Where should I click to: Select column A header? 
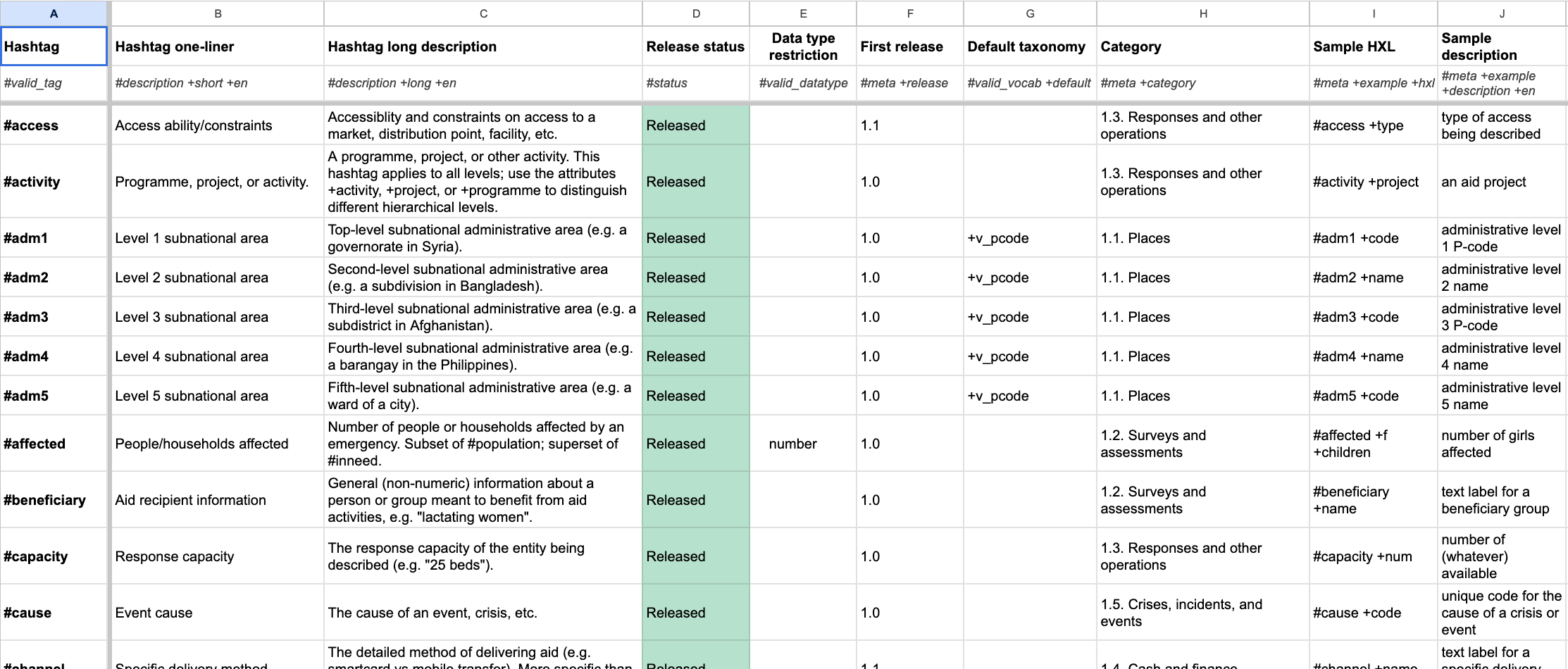pyautogui.click(x=54, y=13)
